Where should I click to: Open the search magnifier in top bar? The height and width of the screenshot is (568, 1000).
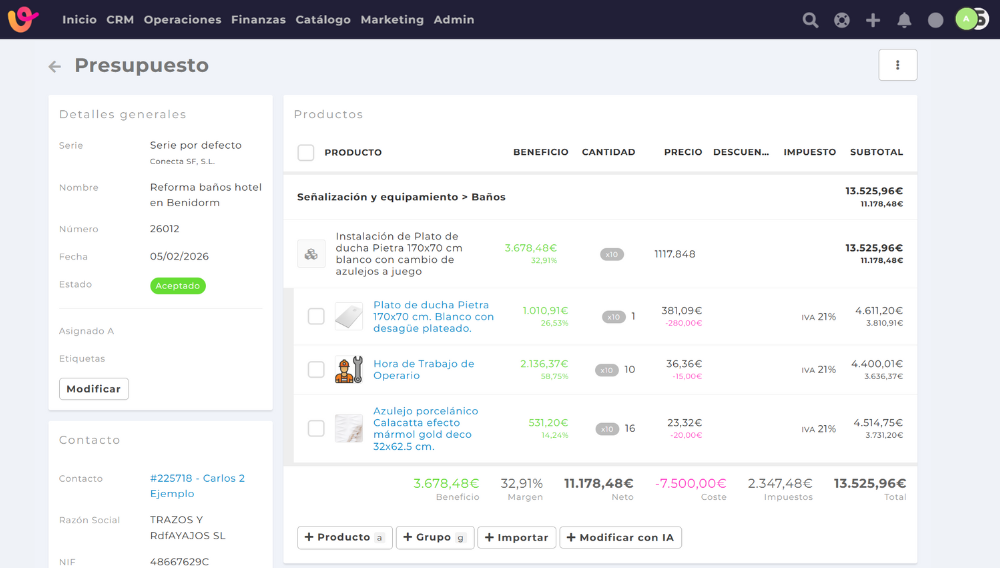811,20
